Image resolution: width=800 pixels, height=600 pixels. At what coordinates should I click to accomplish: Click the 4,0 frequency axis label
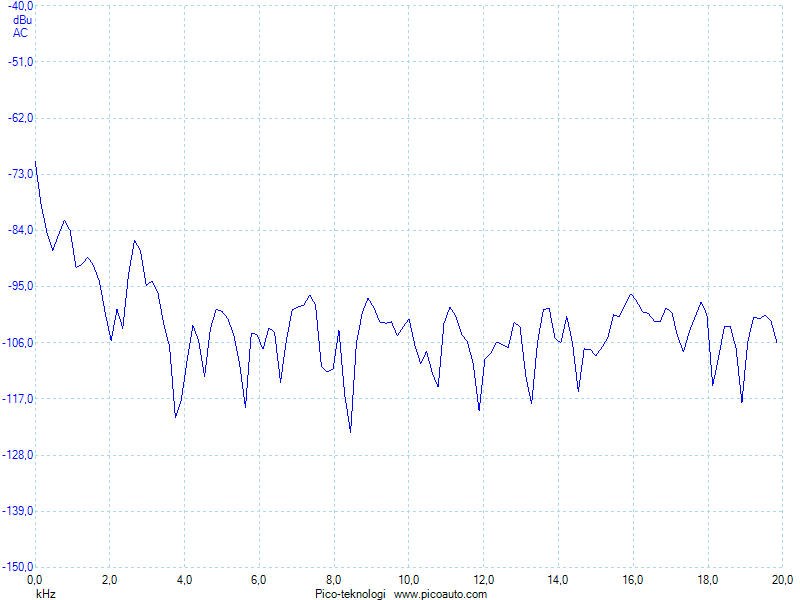(x=184, y=580)
